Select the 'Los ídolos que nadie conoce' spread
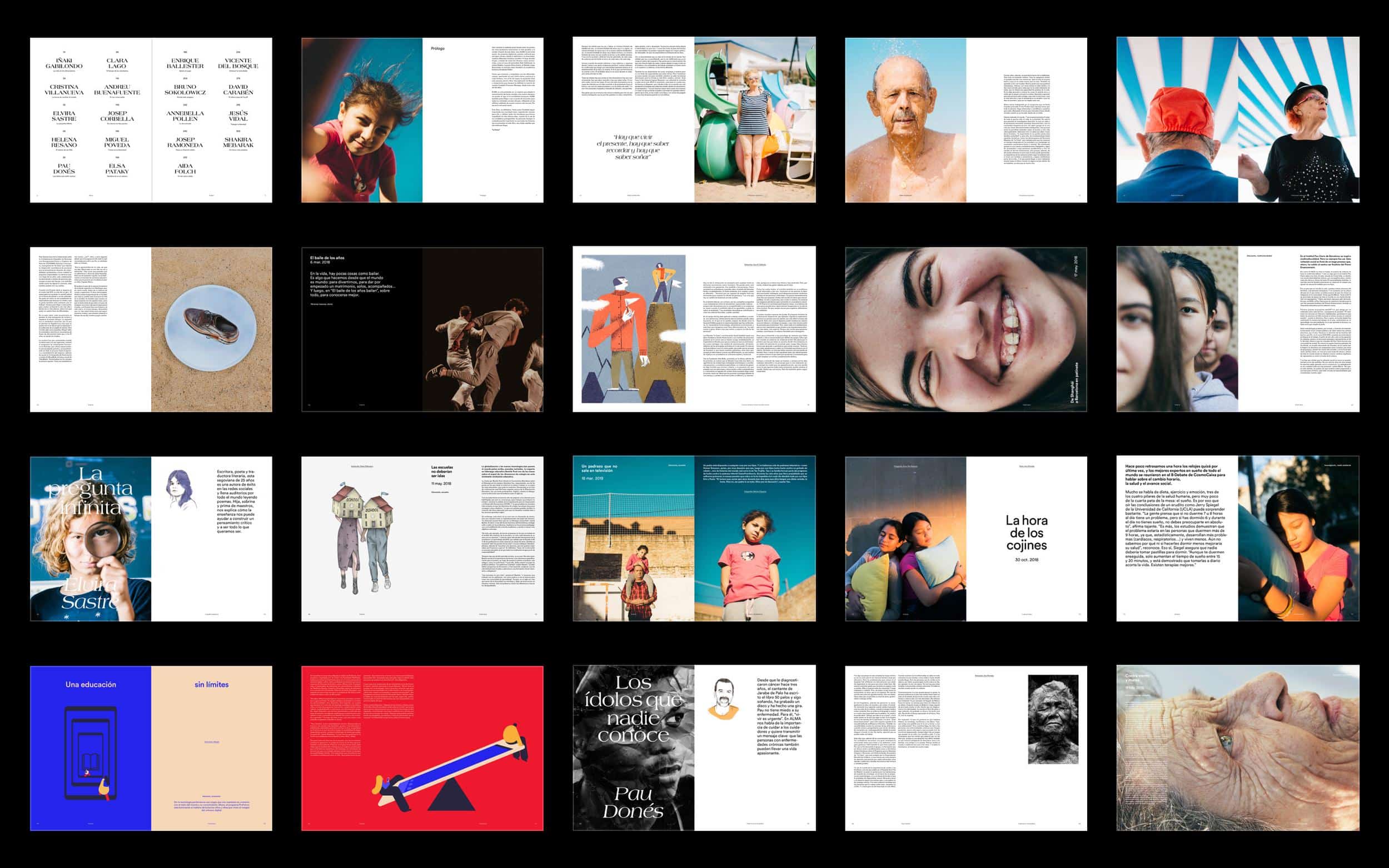The image size is (1389, 868). (x=694, y=748)
